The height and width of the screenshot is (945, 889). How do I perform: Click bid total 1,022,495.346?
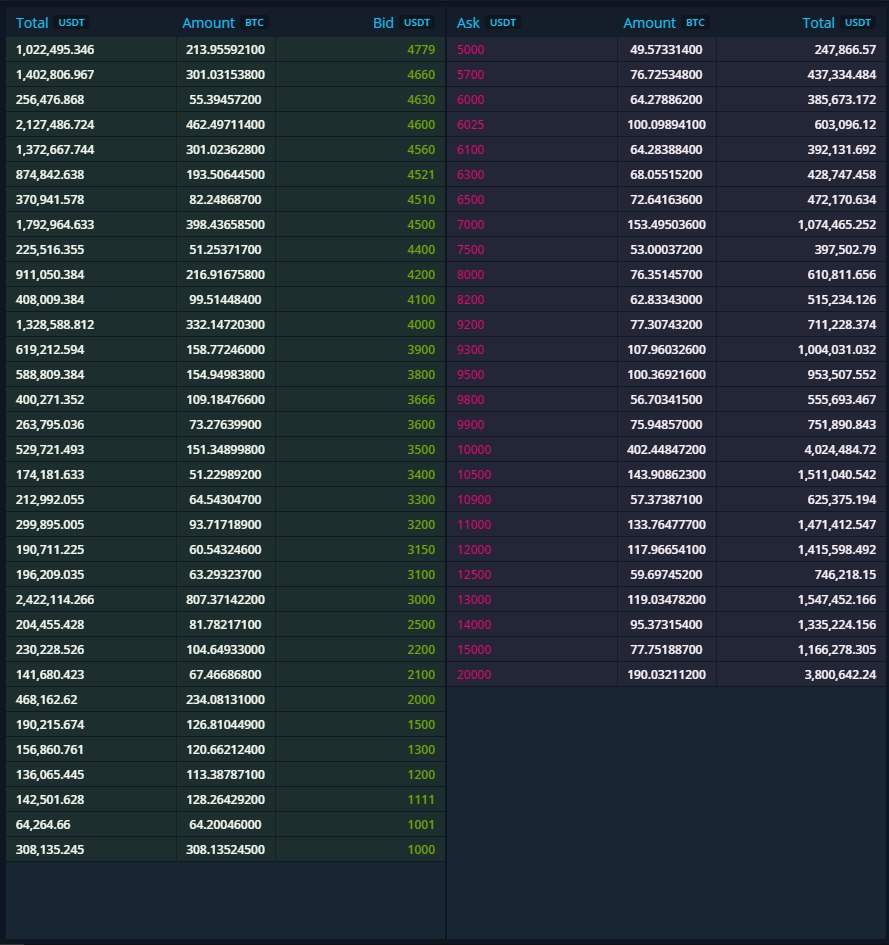click(x=55, y=49)
